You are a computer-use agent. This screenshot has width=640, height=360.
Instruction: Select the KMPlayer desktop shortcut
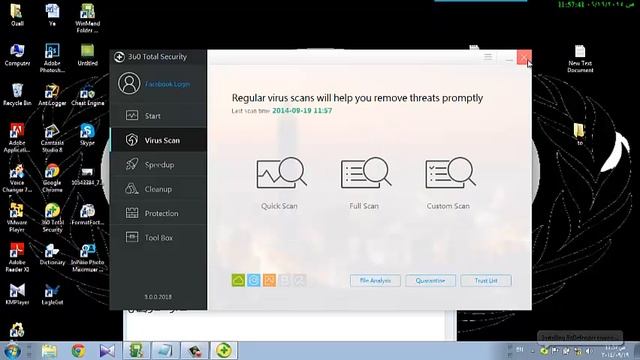17,294
